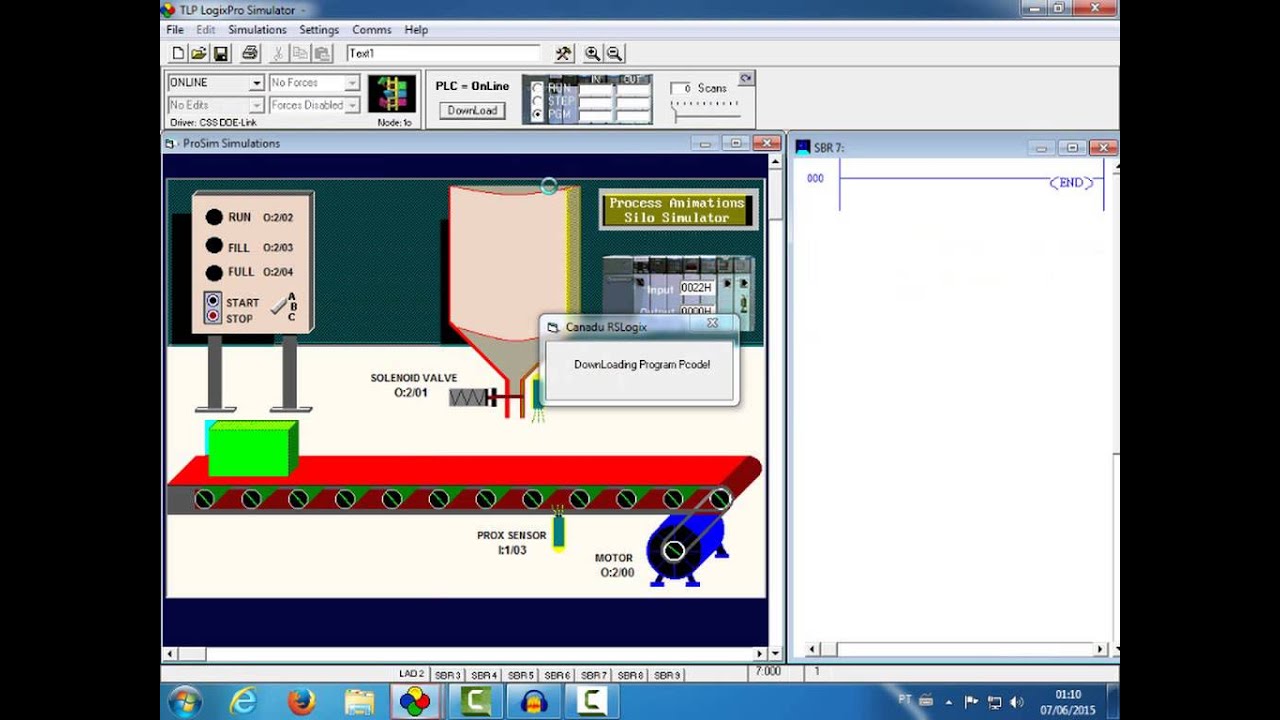The image size is (1280, 720).
Task: Click the green box on the conveyor
Action: [252, 448]
